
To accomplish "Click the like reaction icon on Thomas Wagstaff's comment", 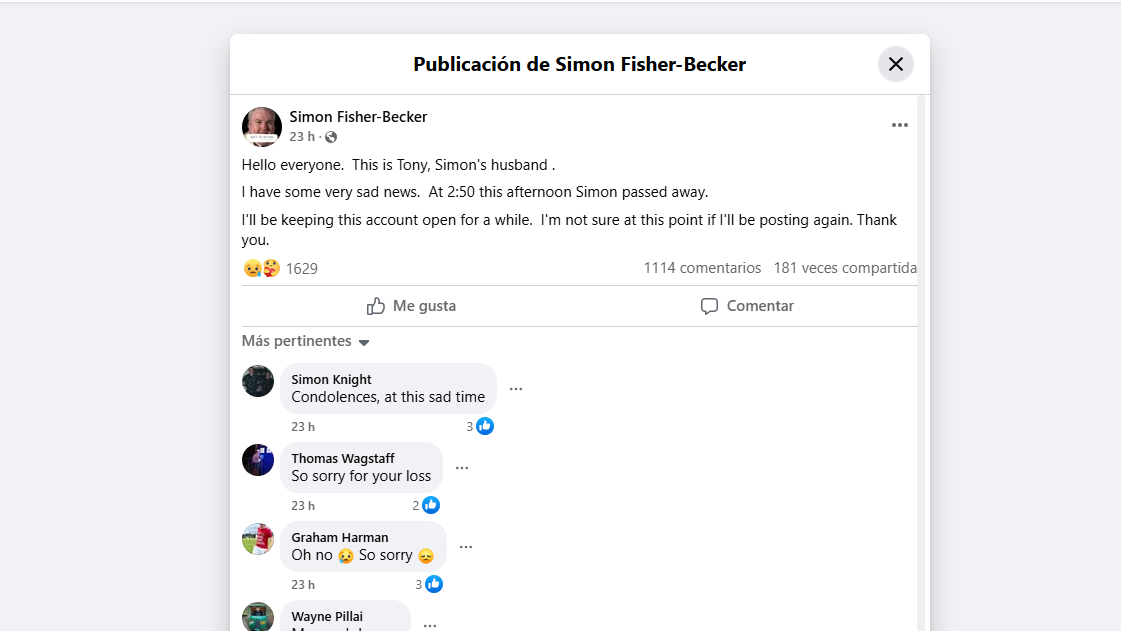I will [x=431, y=505].
